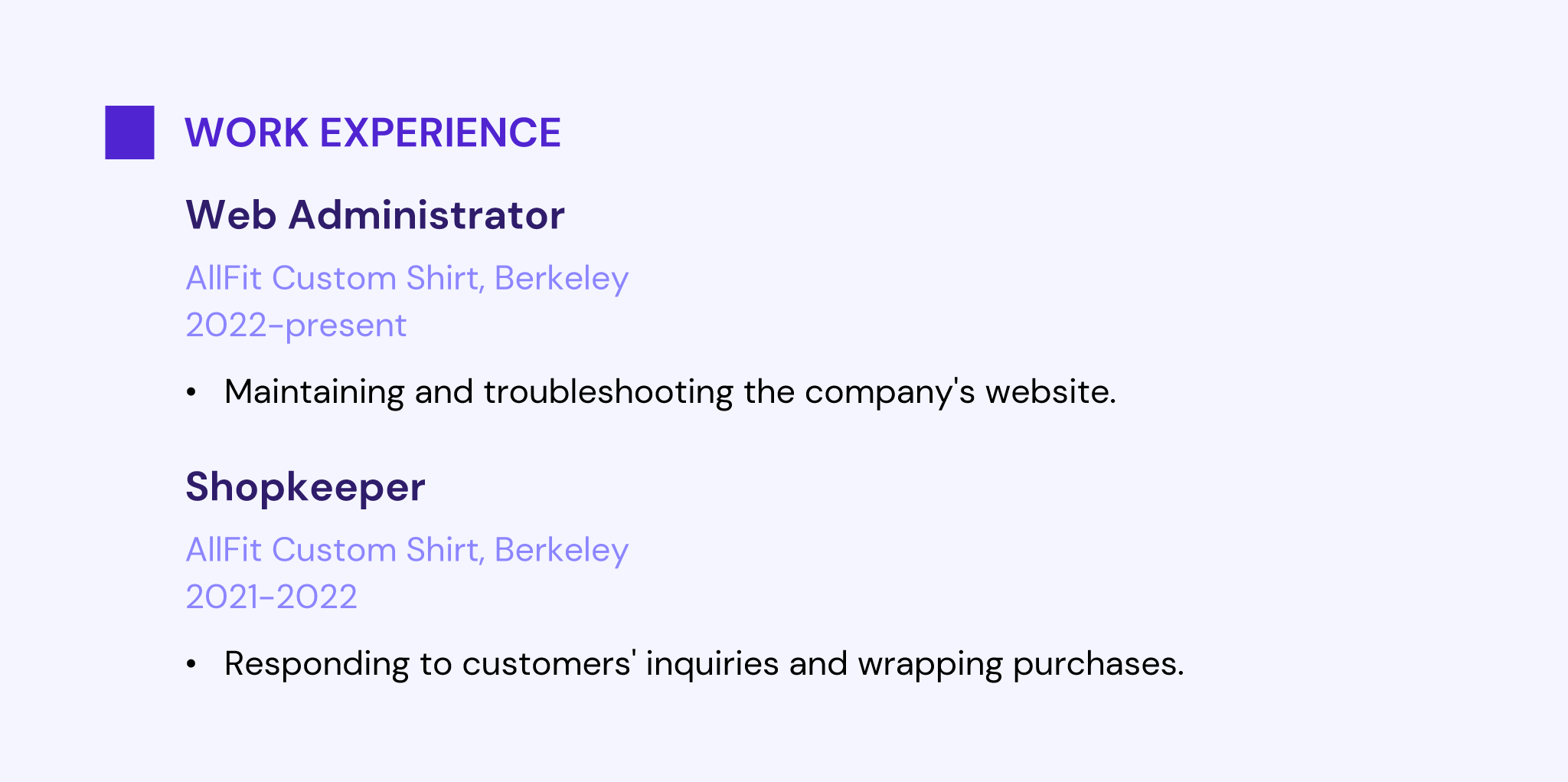Click the purple square beside Work Experience
Image resolution: width=1568 pixels, height=782 pixels.
pyautogui.click(x=129, y=133)
